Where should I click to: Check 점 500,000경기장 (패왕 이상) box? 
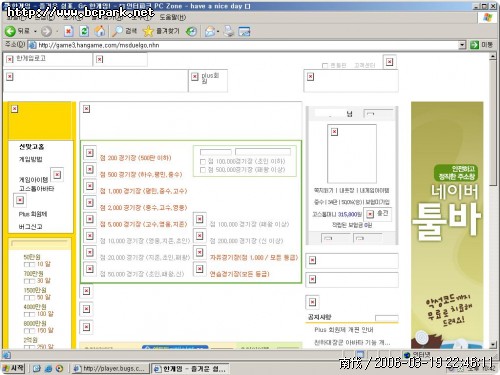203,170
